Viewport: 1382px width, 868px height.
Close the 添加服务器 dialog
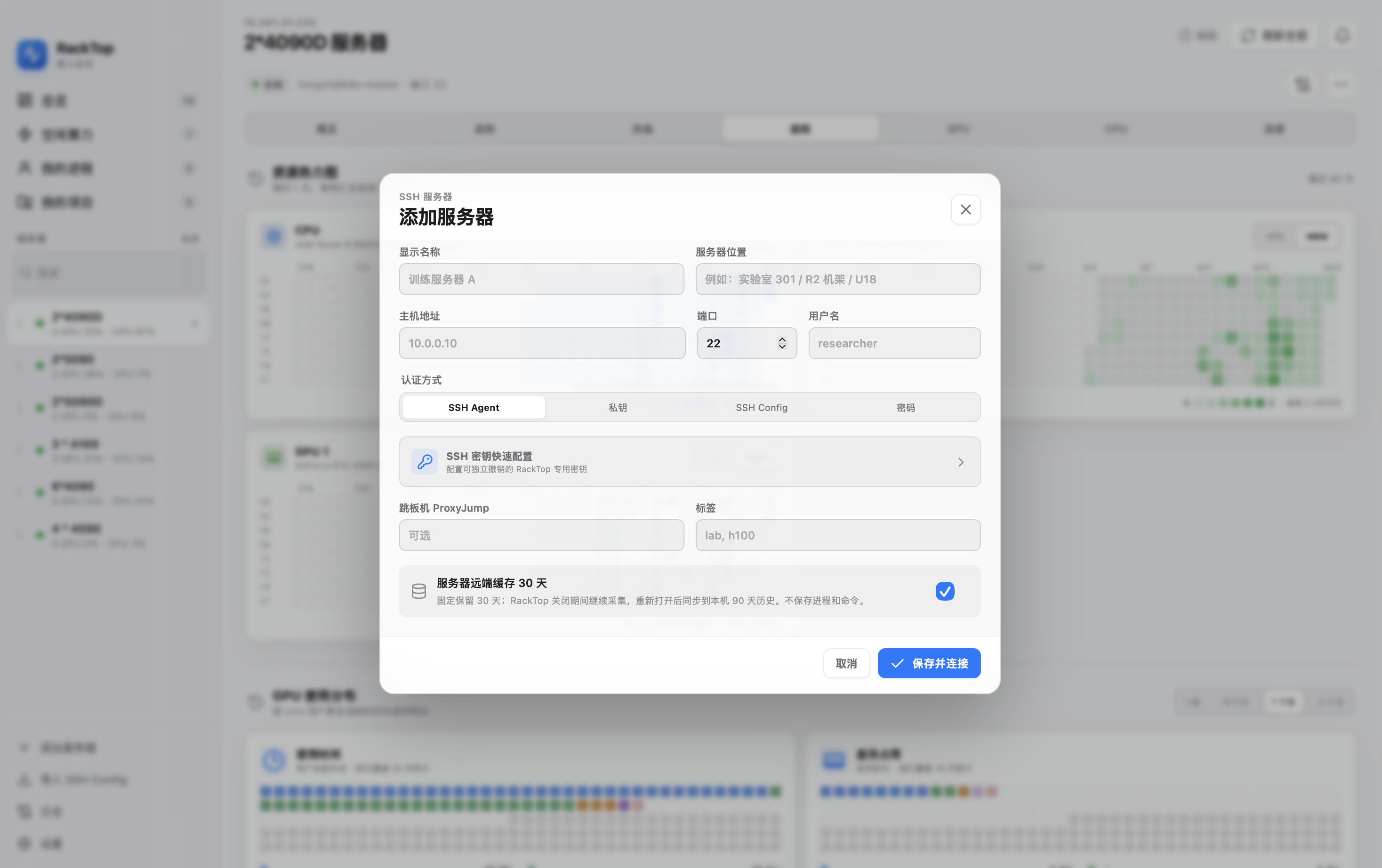tap(965, 209)
